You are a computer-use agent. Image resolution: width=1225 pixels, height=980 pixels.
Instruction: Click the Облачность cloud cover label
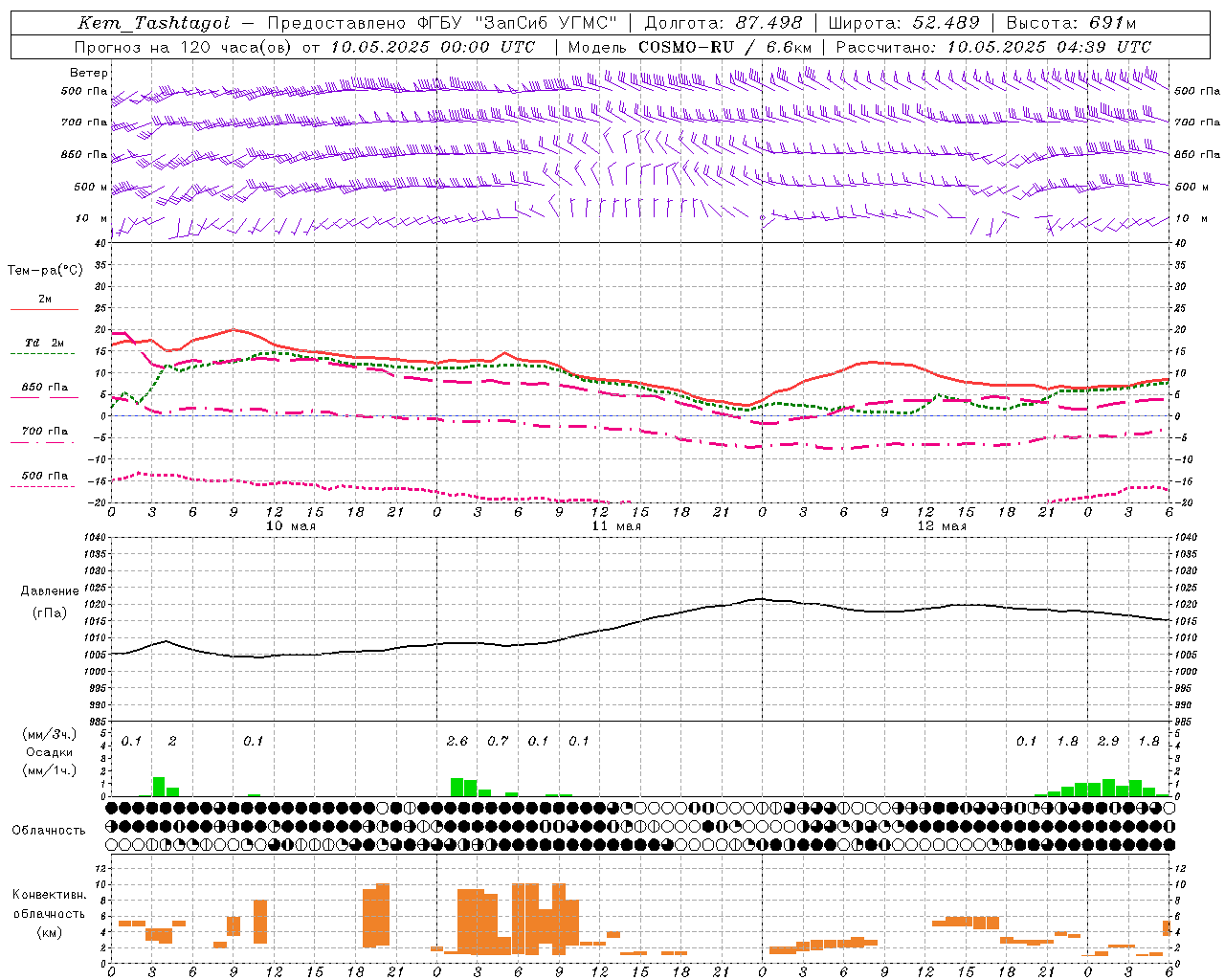point(49,831)
